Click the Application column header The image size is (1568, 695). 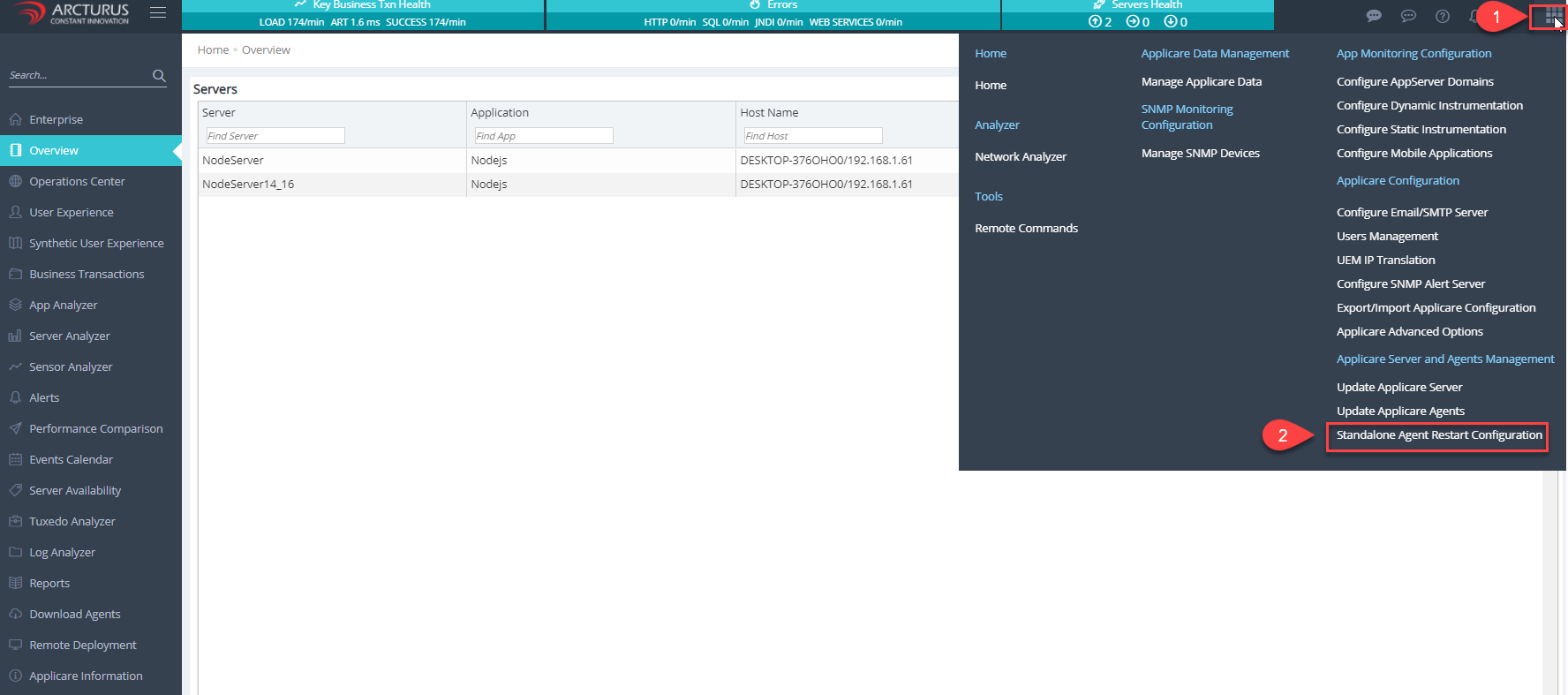click(x=500, y=113)
